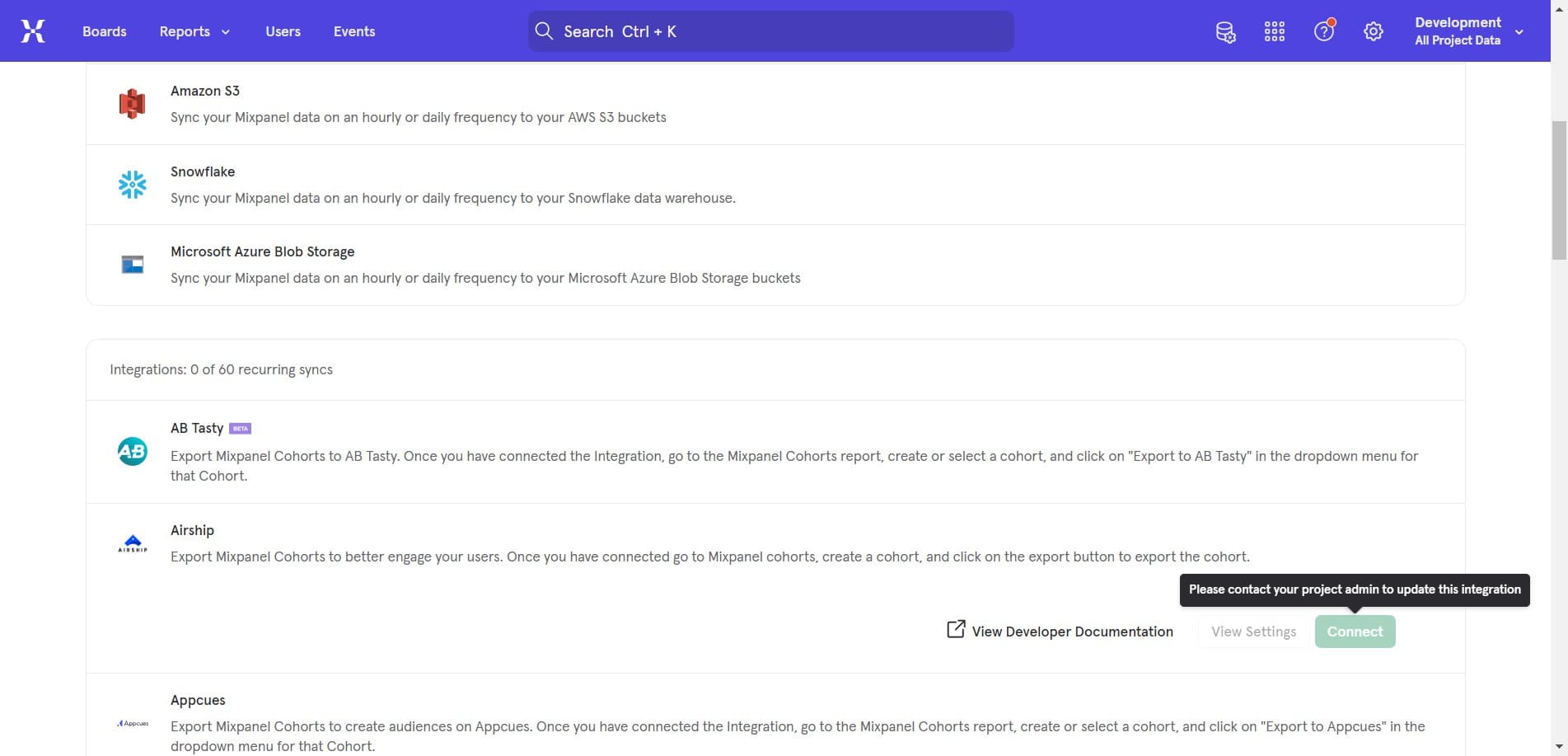The image size is (1568, 756).
Task: Navigate to the Users section
Action: point(283,31)
